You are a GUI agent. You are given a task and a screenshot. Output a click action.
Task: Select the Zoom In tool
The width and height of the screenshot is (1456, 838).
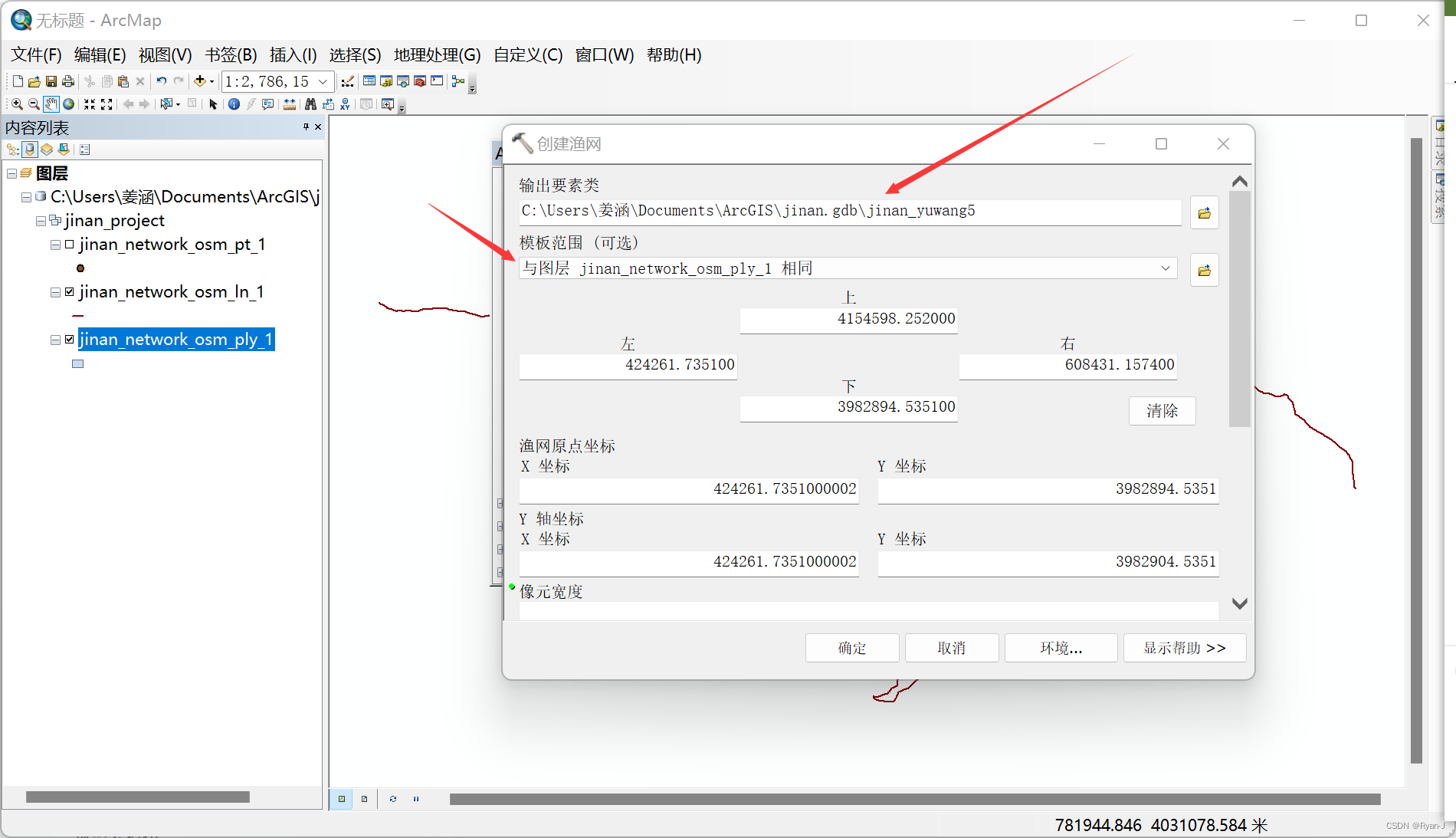(17, 104)
